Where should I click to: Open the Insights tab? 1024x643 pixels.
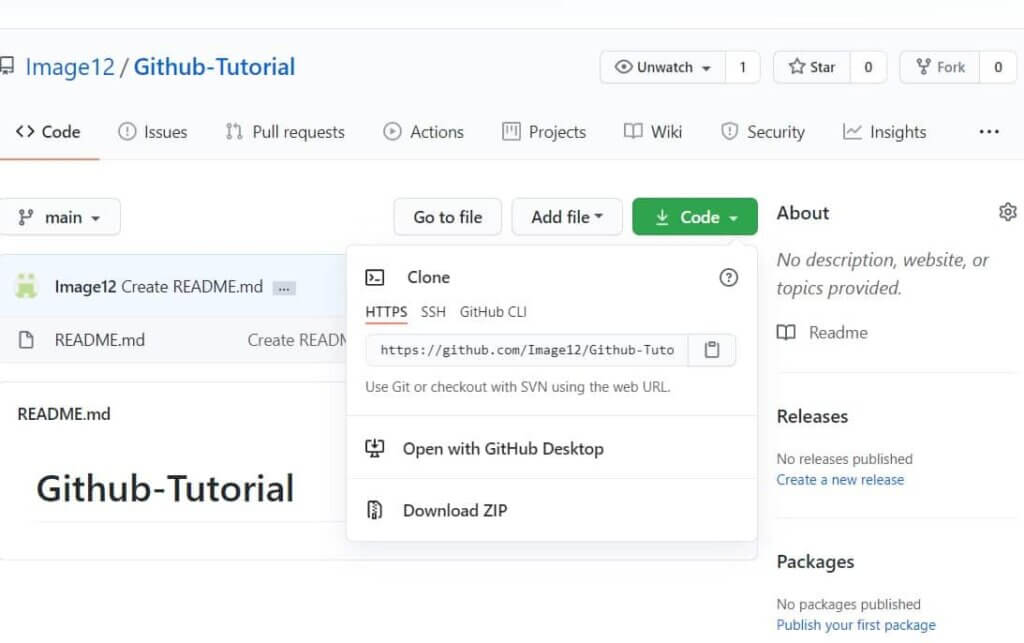[884, 132]
